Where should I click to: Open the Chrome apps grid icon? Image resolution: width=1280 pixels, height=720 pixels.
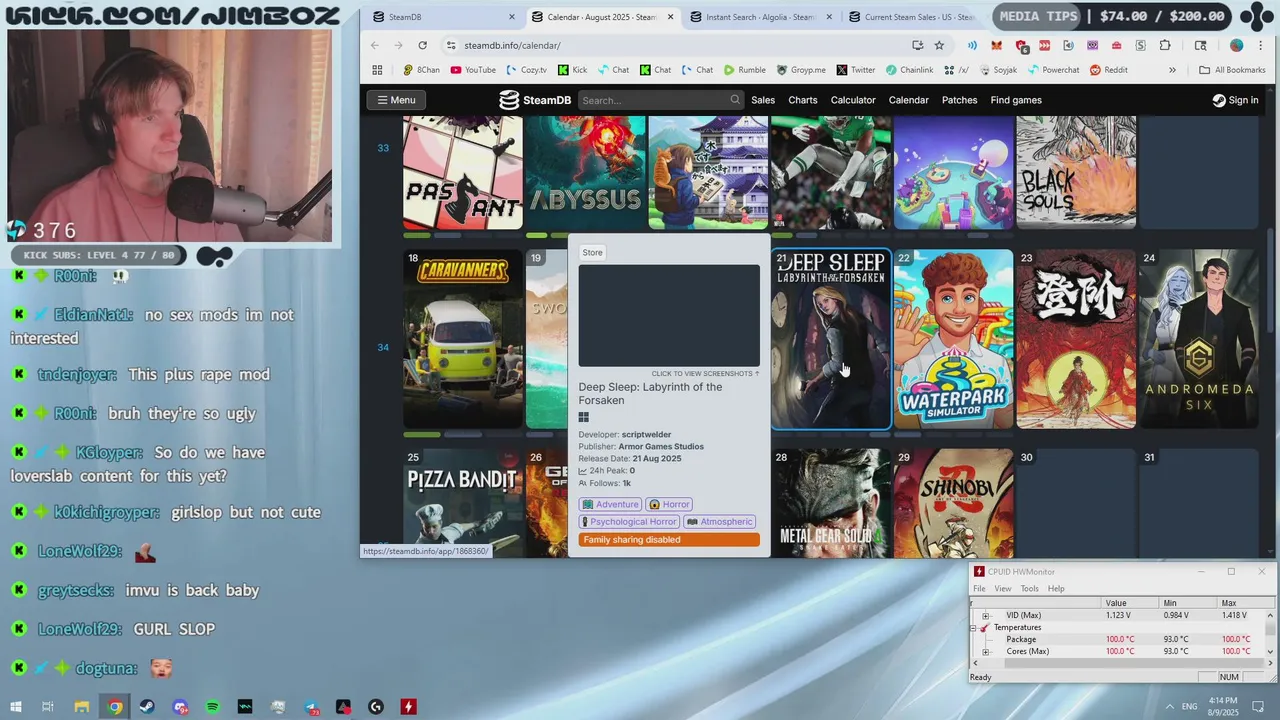[x=377, y=70]
